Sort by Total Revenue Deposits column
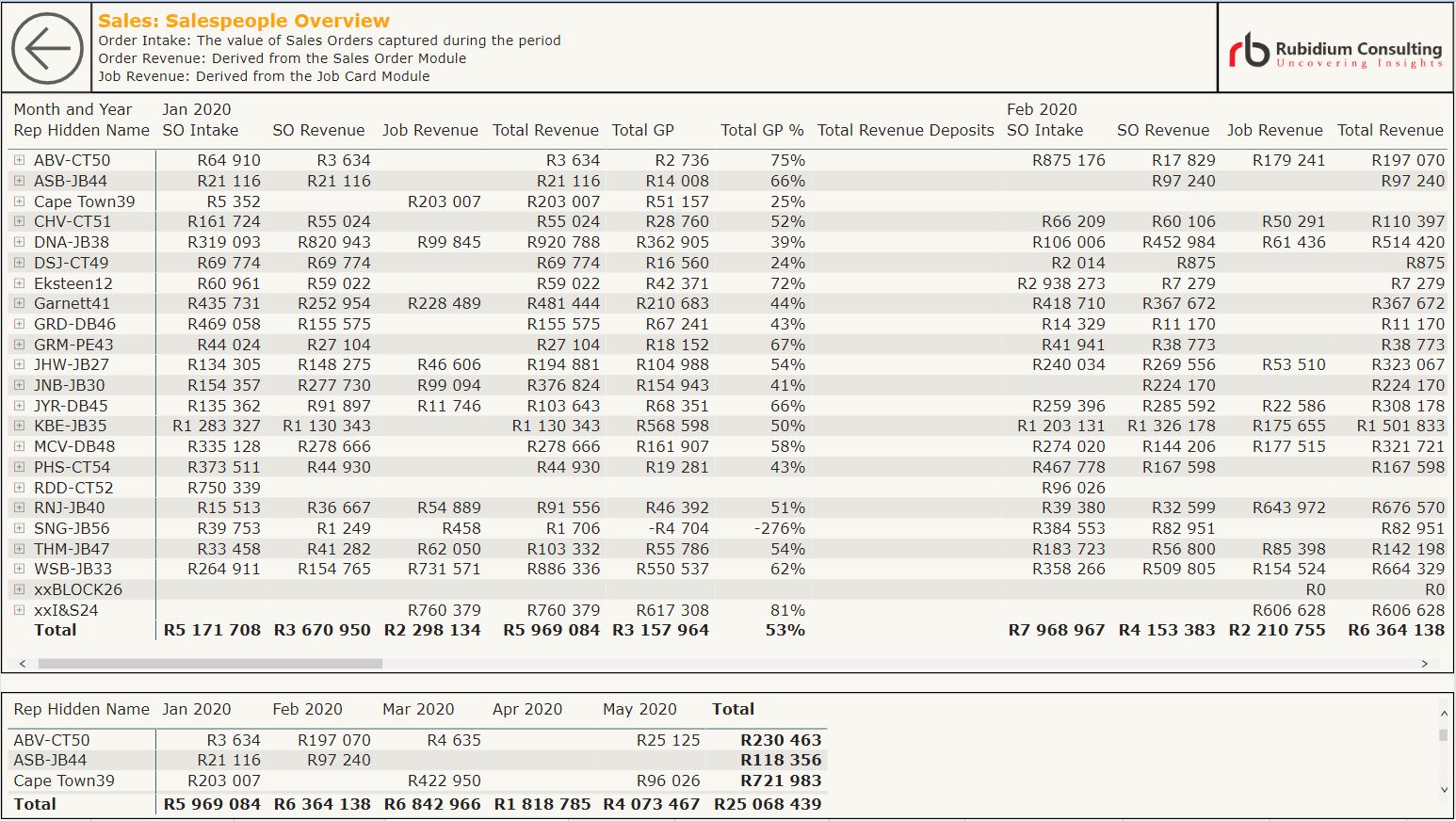 [x=905, y=131]
